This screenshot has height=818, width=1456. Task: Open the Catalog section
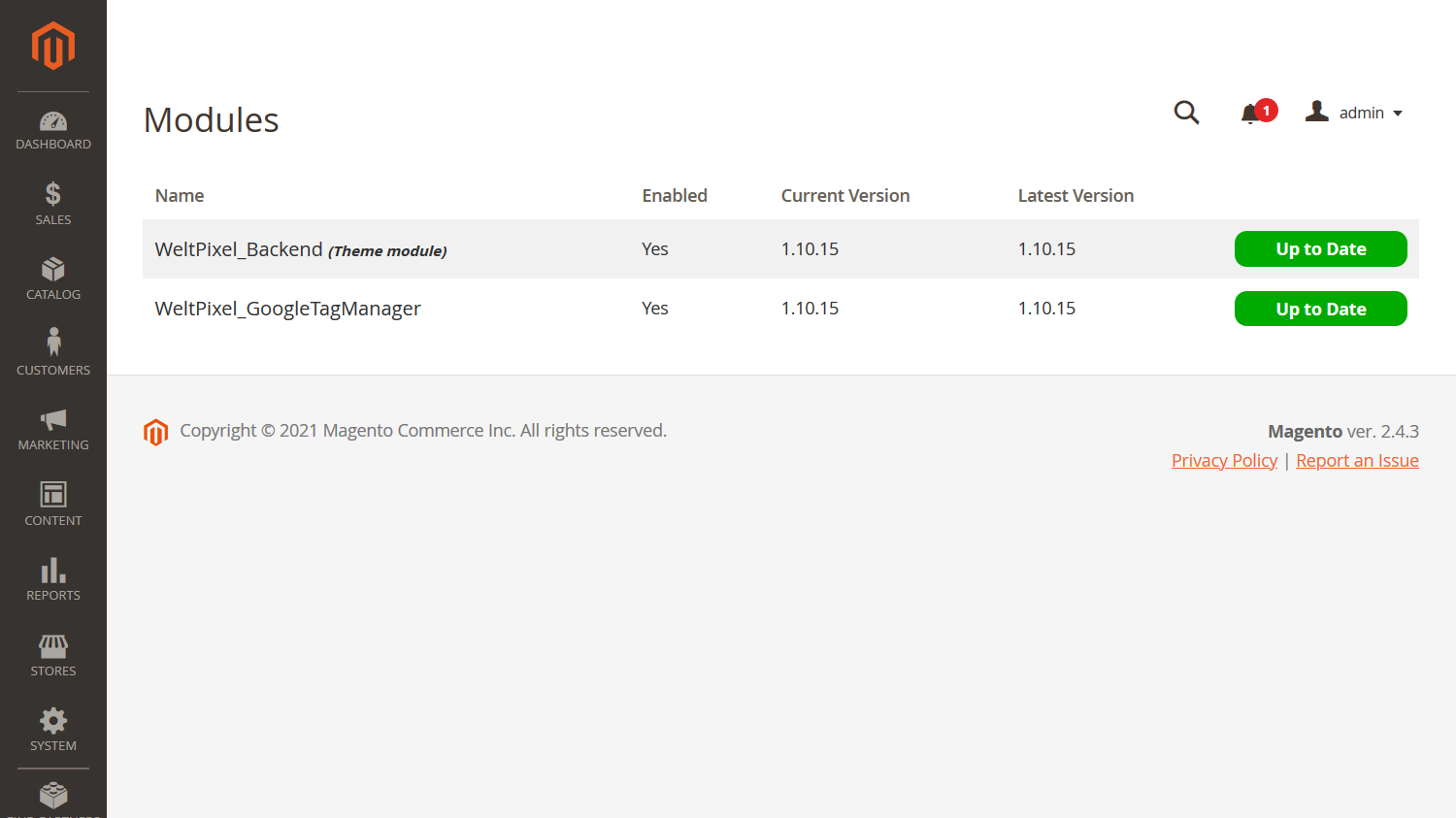coord(53,279)
